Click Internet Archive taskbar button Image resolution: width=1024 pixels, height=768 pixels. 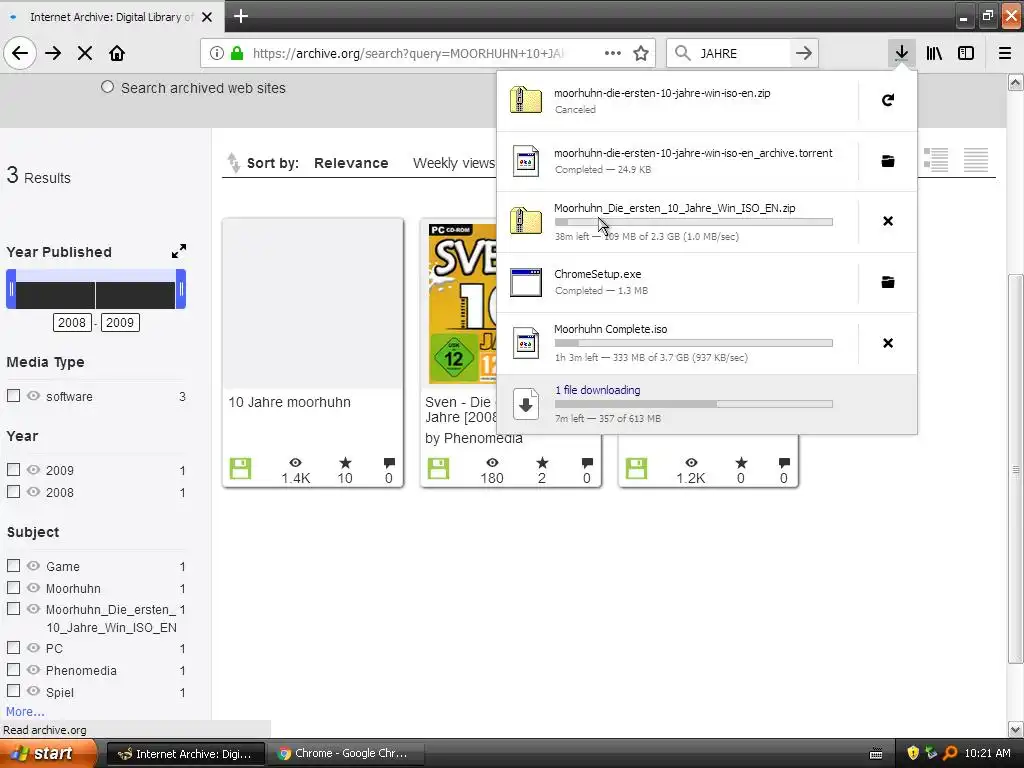[x=185, y=754]
